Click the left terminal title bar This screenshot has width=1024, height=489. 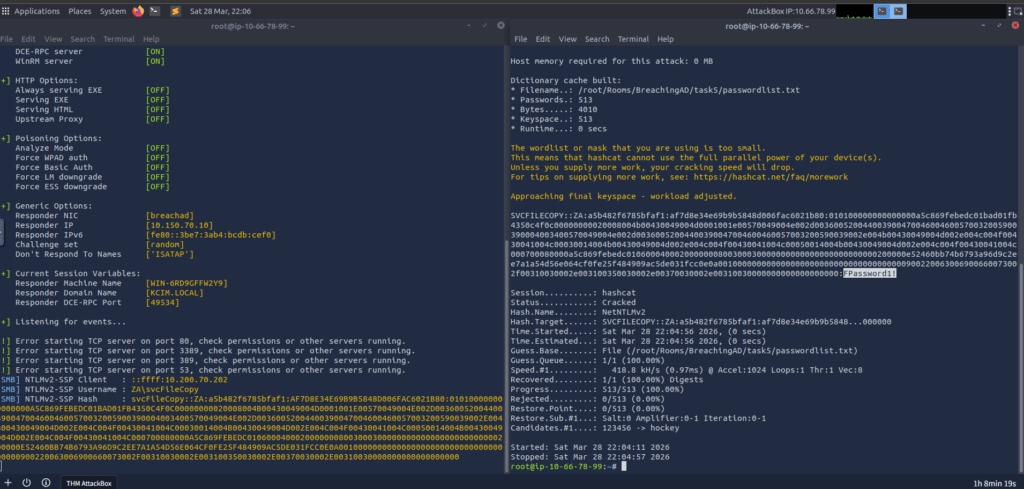coord(253,25)
